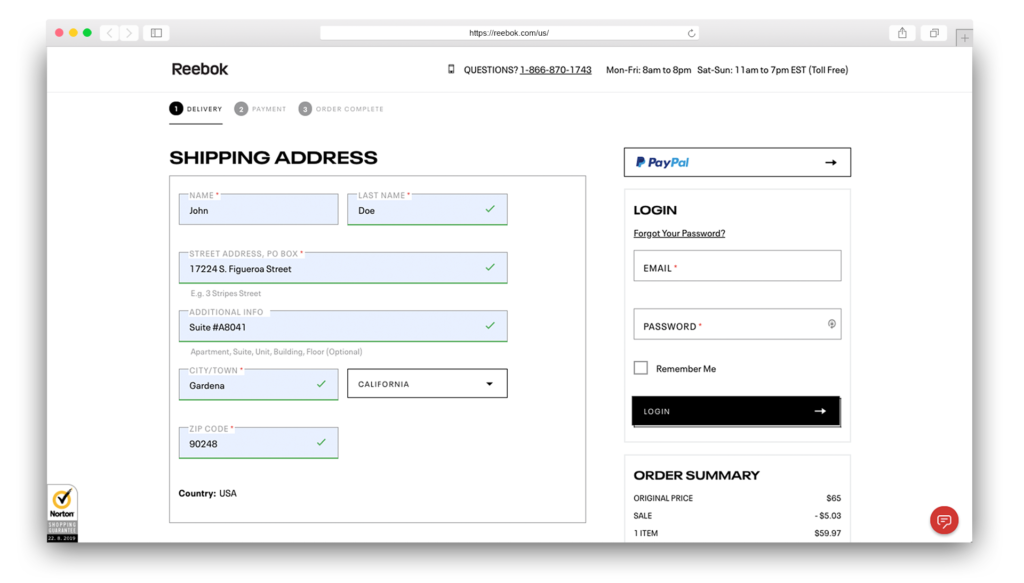This screenshot has height=583, width=1024.
Task: Click the Additional Info field
Action: point(343,326)
